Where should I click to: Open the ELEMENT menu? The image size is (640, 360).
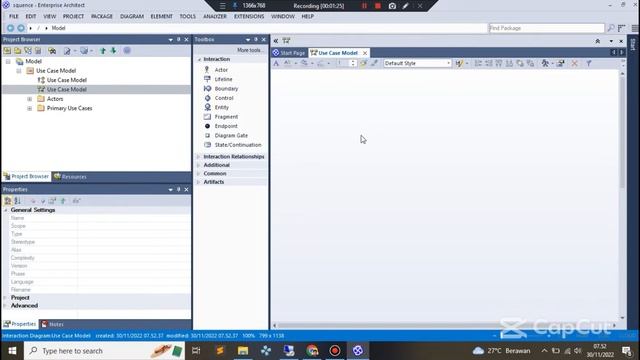[161, 16]
